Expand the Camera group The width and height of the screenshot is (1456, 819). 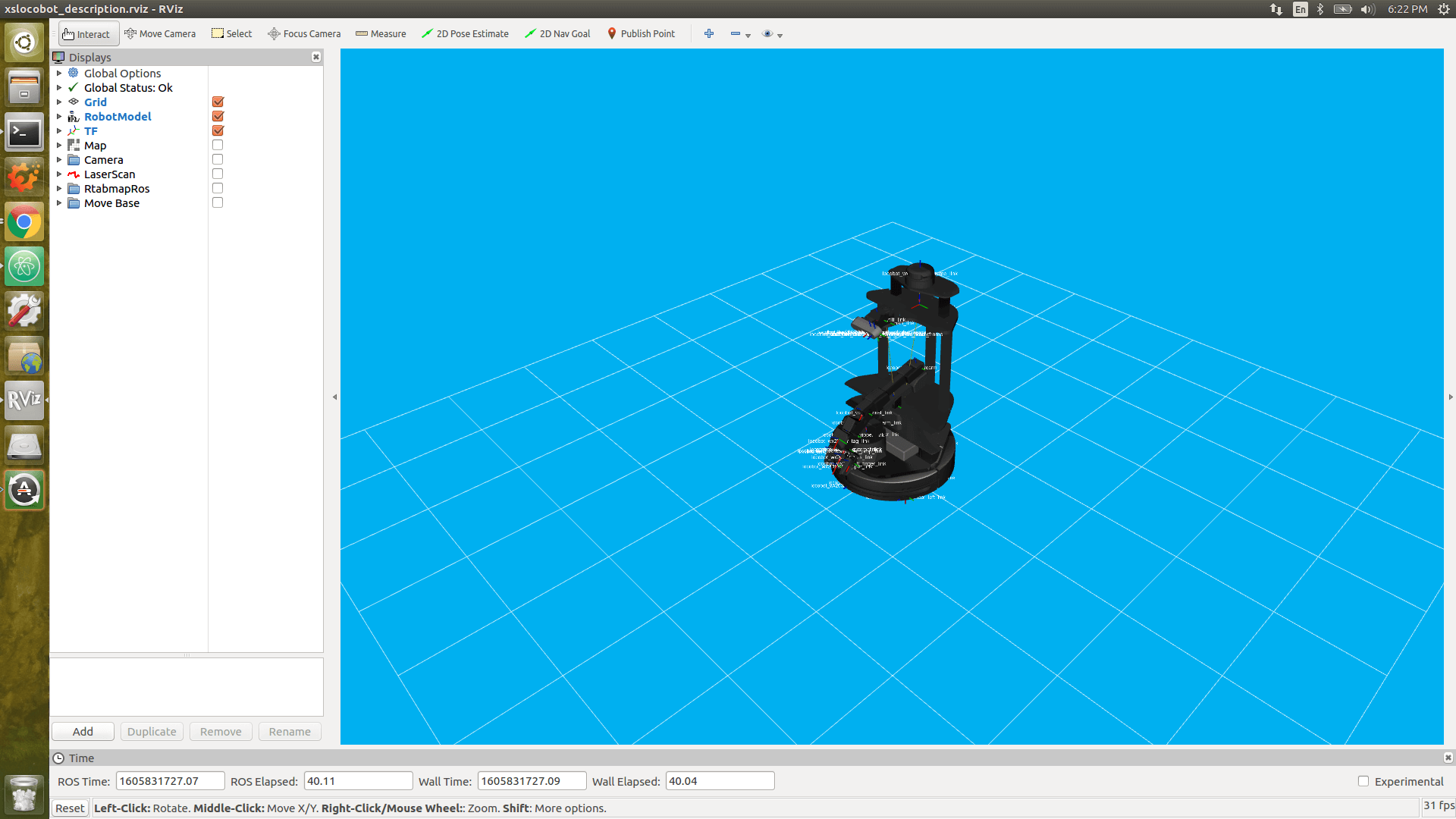point(59,160)
